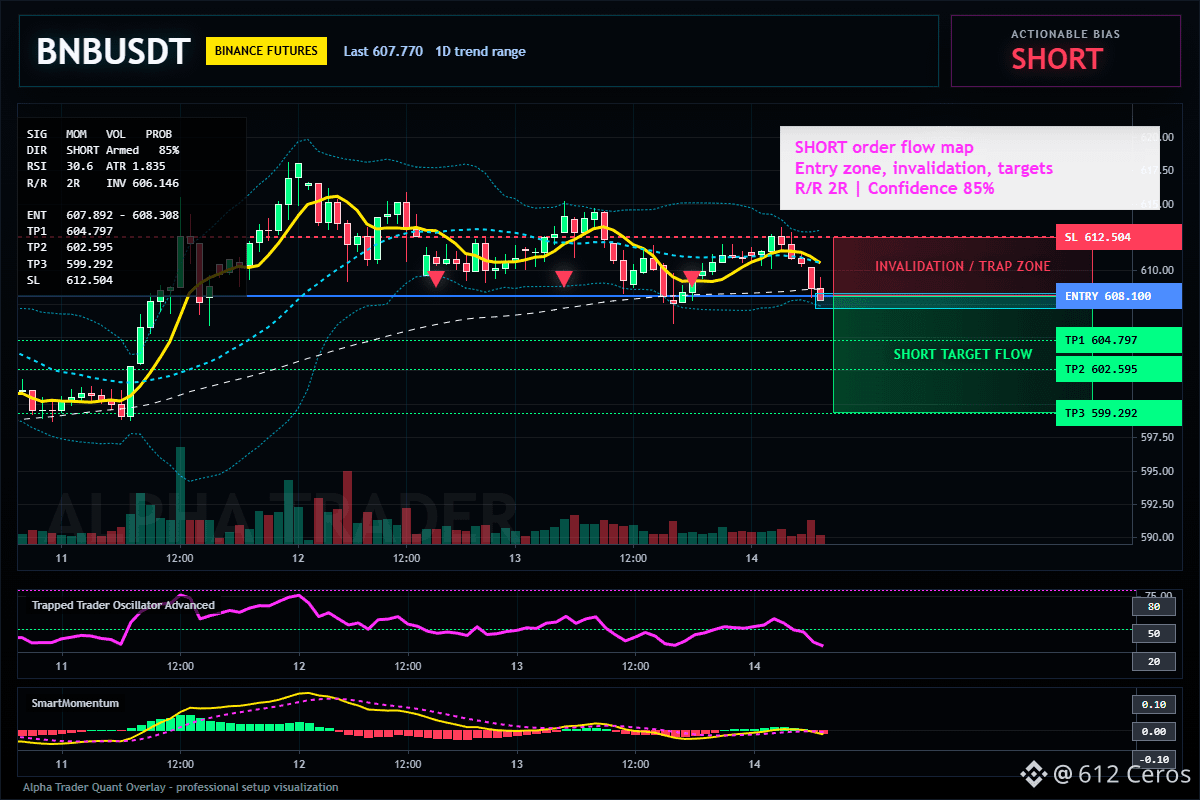
Task: Click 'SHORT order flow map' annotation line
Action: click(884, 148)
